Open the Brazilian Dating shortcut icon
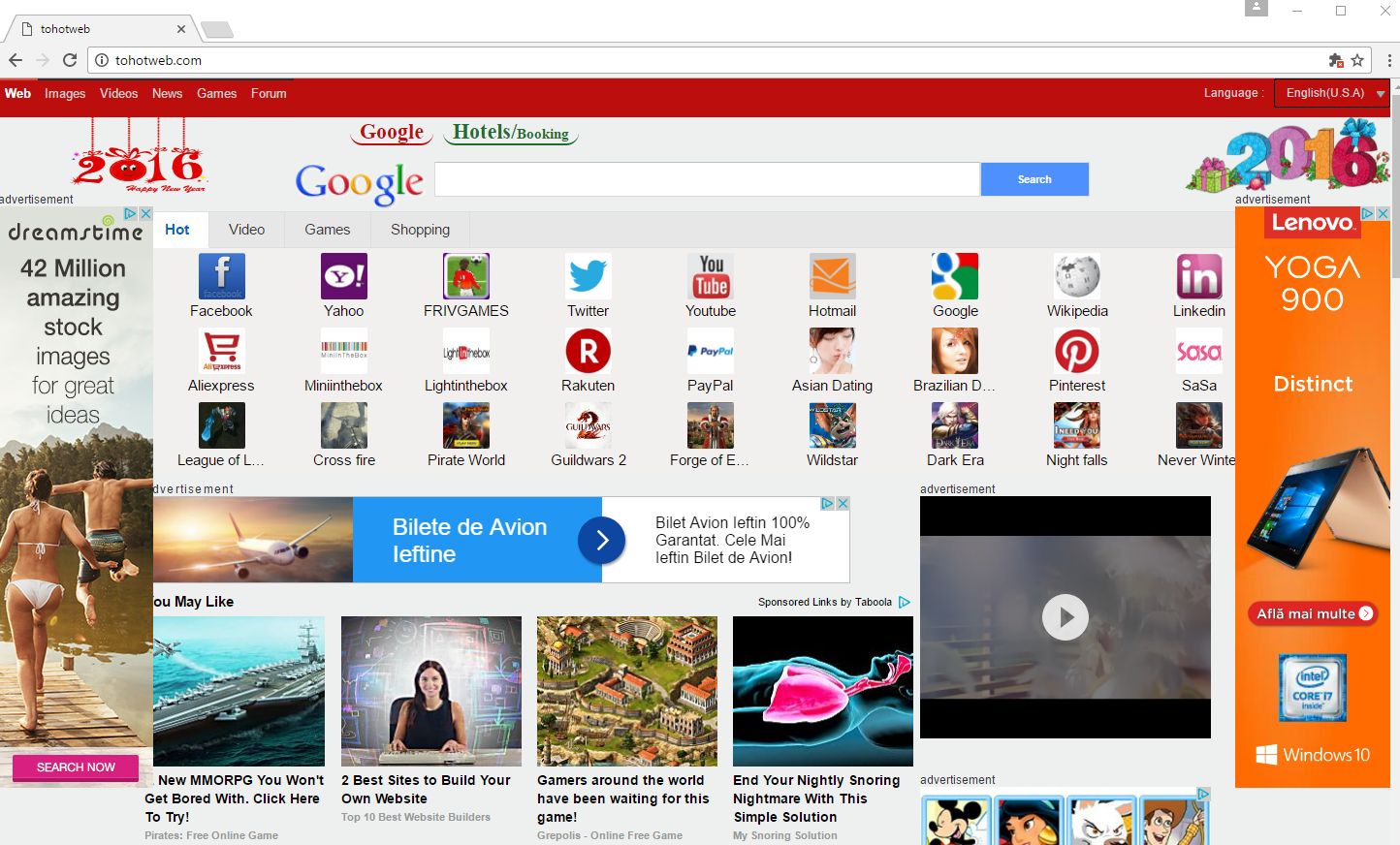The image size is (1400, 845). coord(955,351)
